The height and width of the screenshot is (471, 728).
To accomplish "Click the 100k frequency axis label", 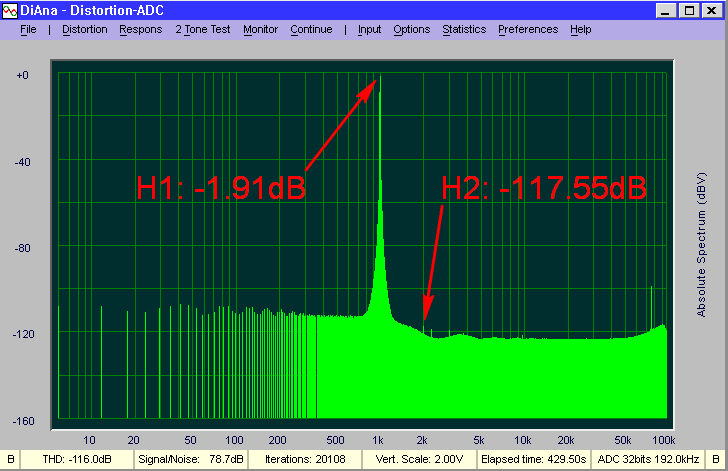I will pyautogui.click(x=663, y=440).
